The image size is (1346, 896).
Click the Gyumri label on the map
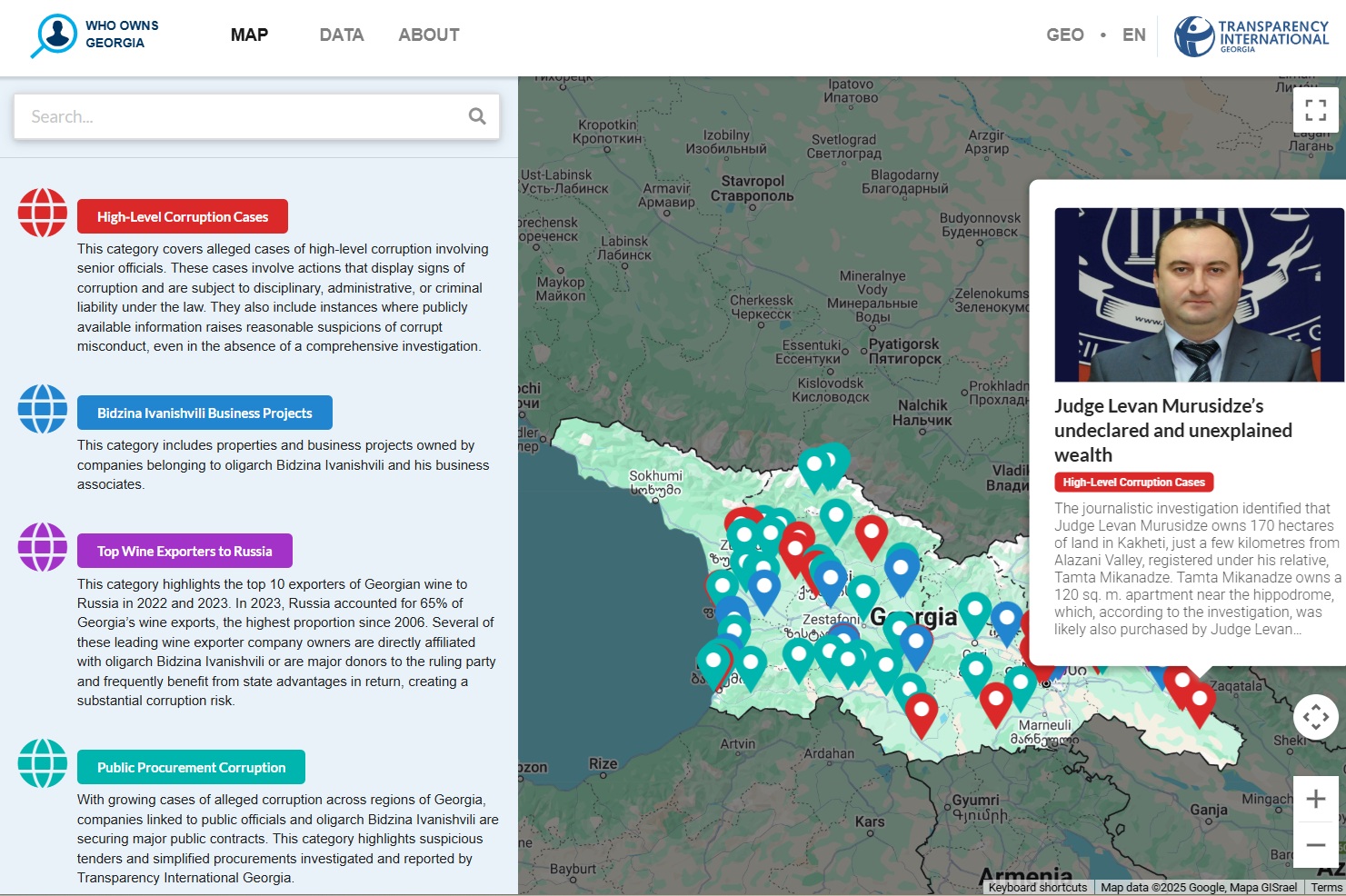point(976,807)
